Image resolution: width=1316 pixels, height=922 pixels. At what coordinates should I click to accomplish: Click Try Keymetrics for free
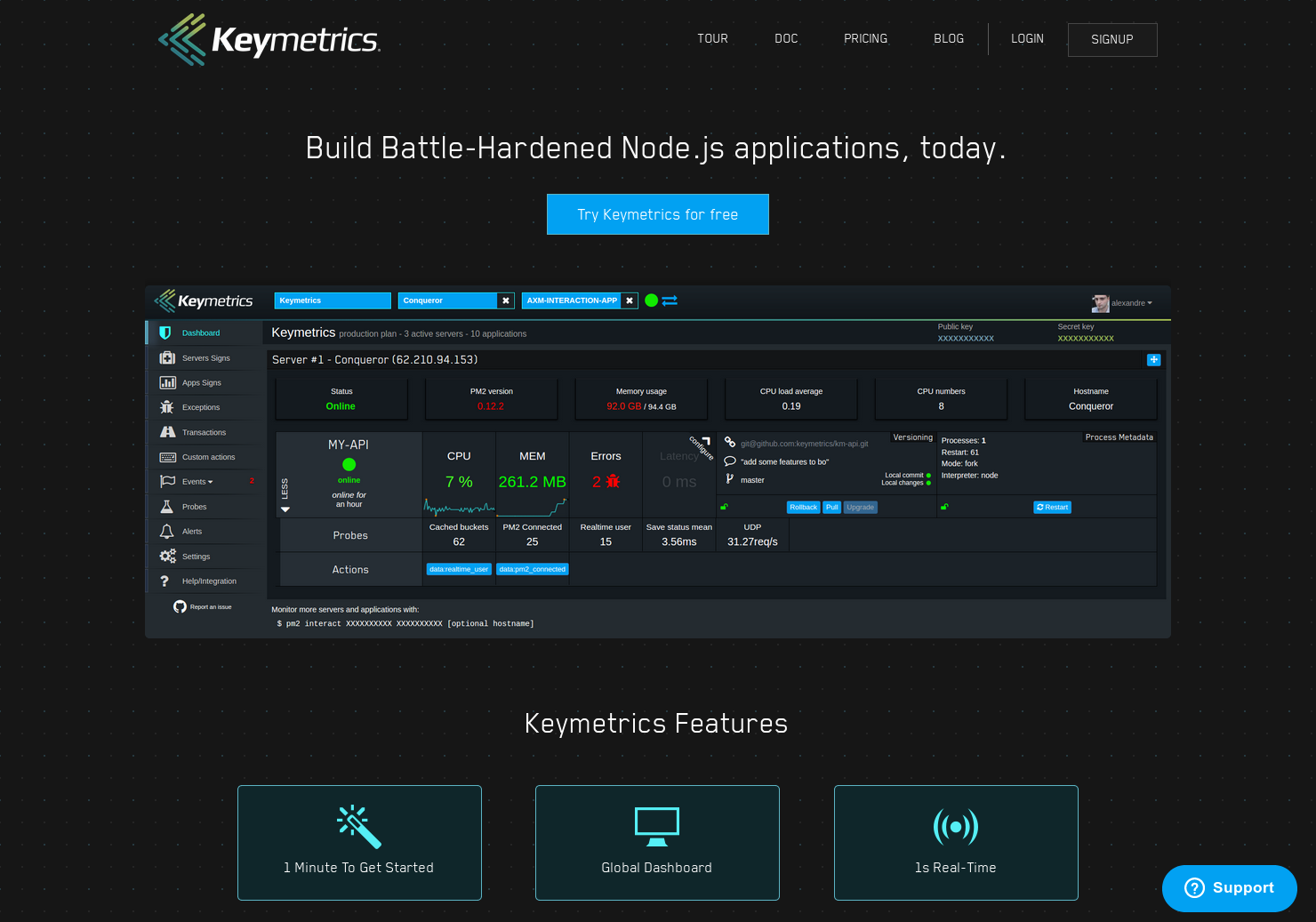tap(657, 214)
